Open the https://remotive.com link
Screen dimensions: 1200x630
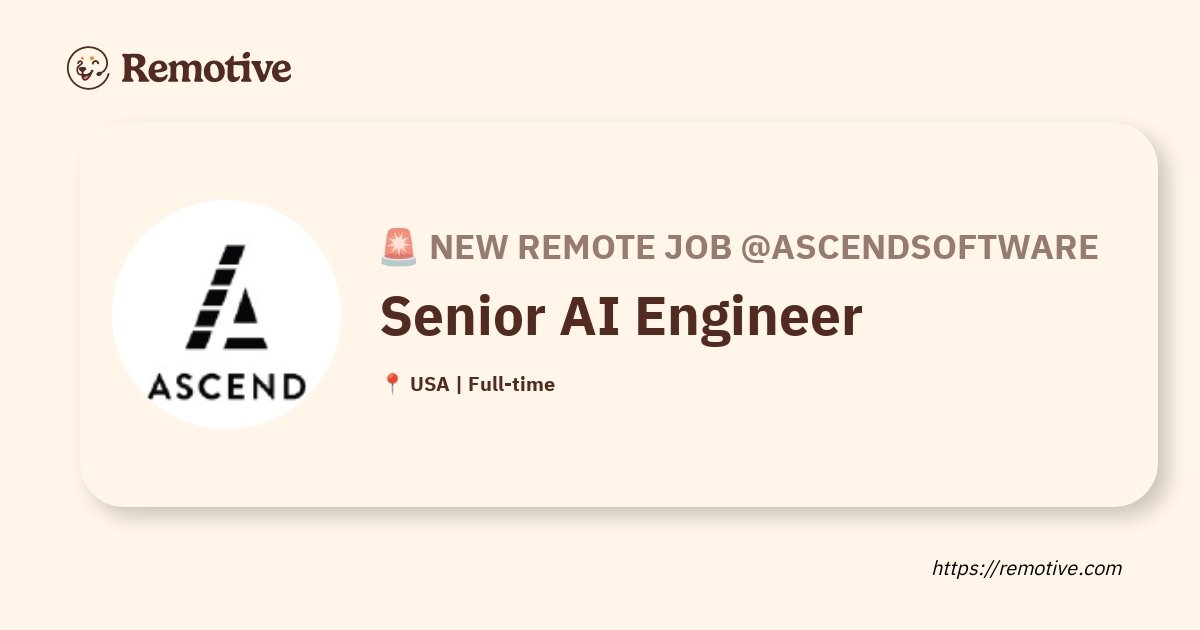(1027, 568)
